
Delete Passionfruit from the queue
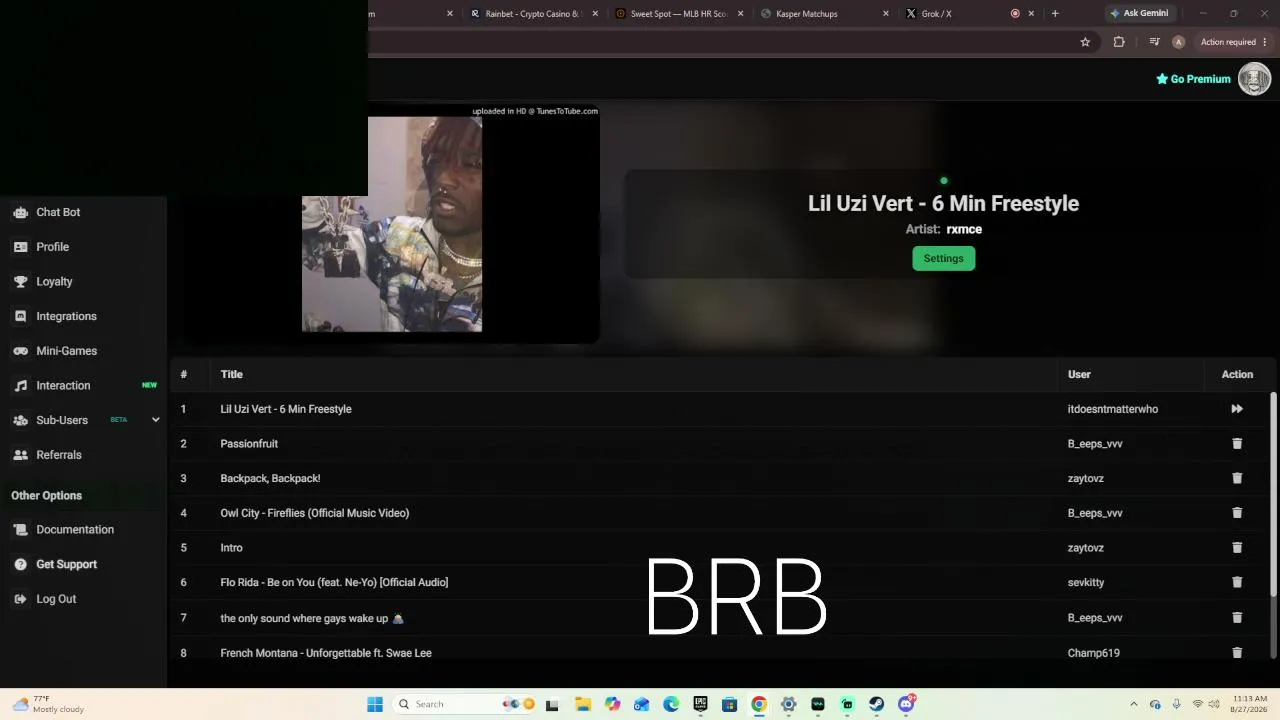(1237, 444)
